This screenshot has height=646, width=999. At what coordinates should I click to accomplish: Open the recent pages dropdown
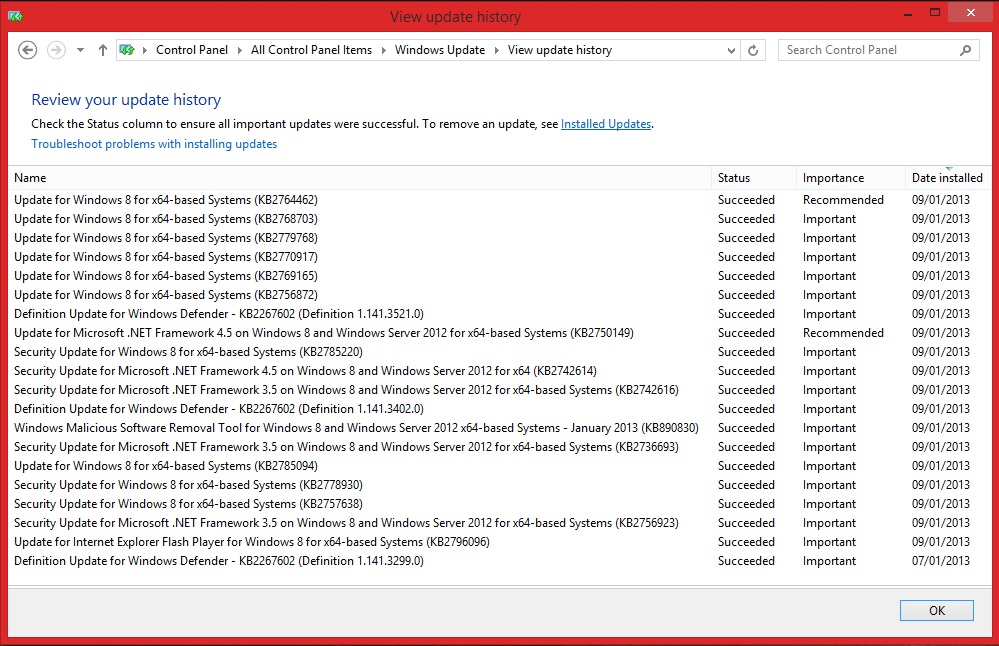pos(79,49)
